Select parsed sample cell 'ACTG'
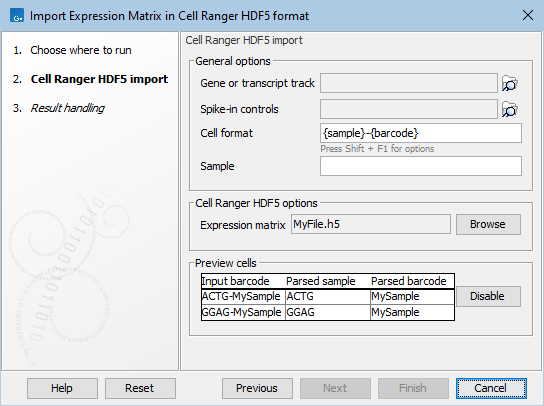544x406 pixels. pyautogui.click(x=328, y=296)
